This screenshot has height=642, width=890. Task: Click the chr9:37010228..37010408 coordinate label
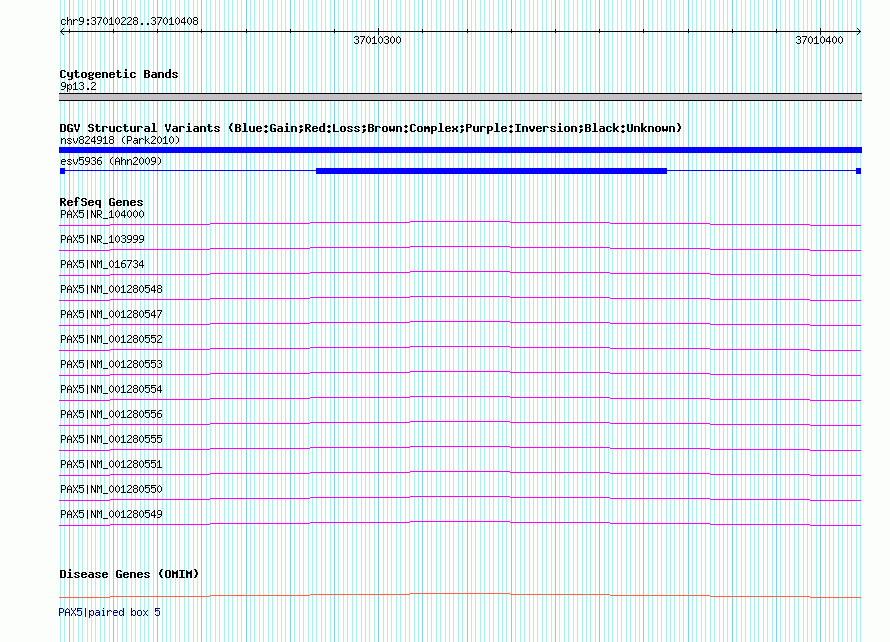[x=129, y=21]
